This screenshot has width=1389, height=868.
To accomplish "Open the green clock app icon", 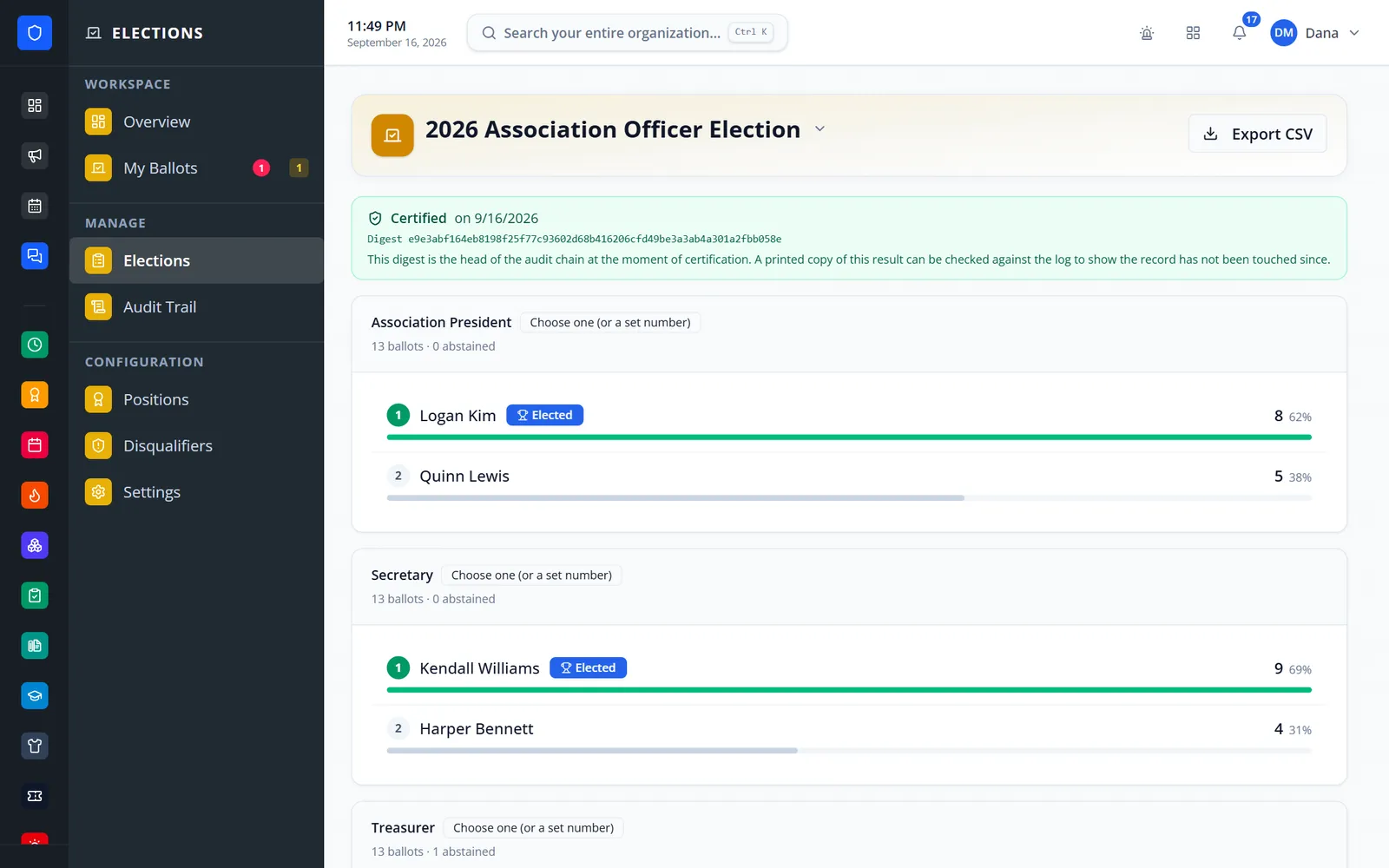I will pyautogui.click(x=35, y=345).
